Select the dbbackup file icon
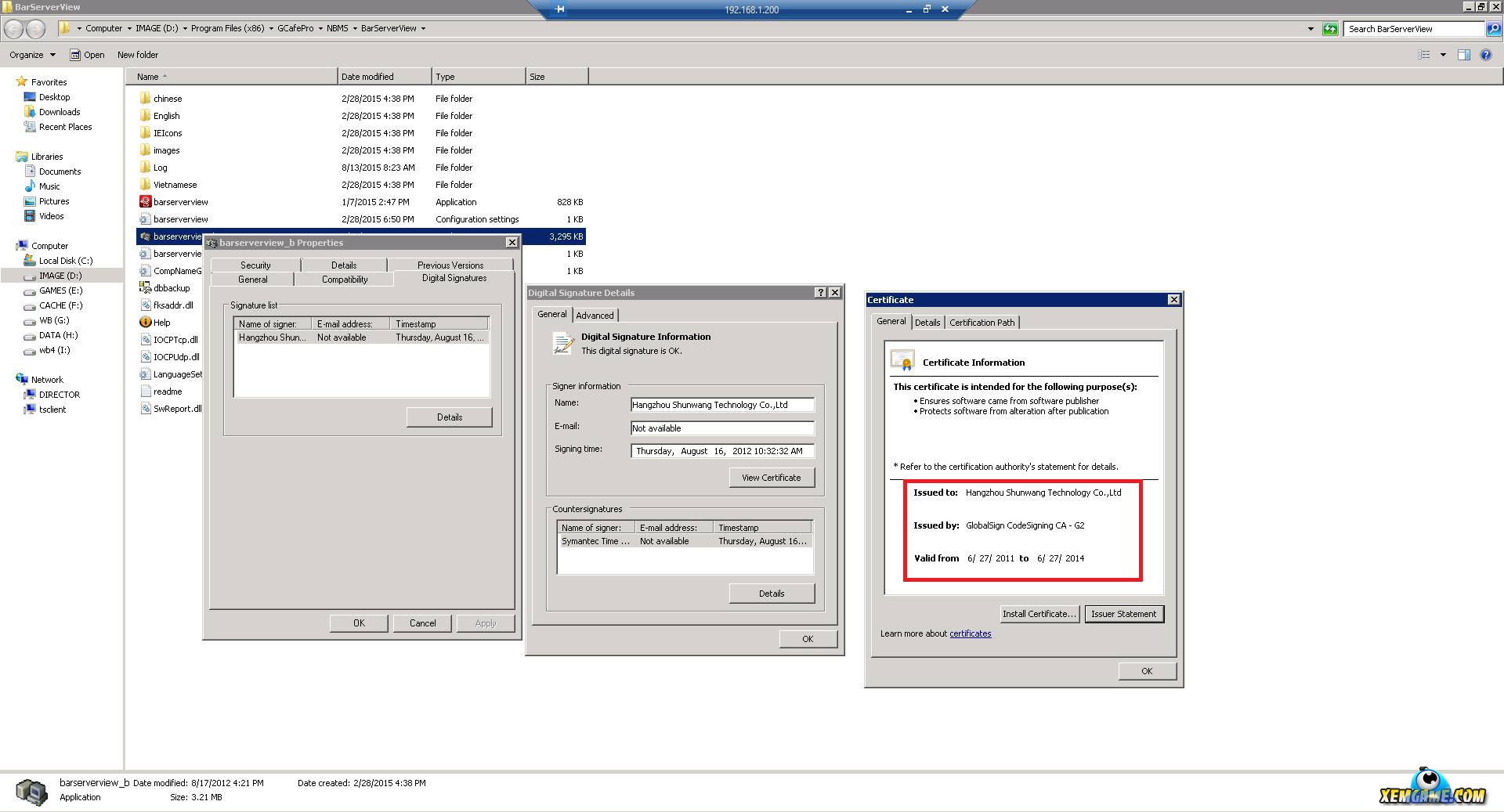This screenshot has width=1504, height=812. pos(145,287)
